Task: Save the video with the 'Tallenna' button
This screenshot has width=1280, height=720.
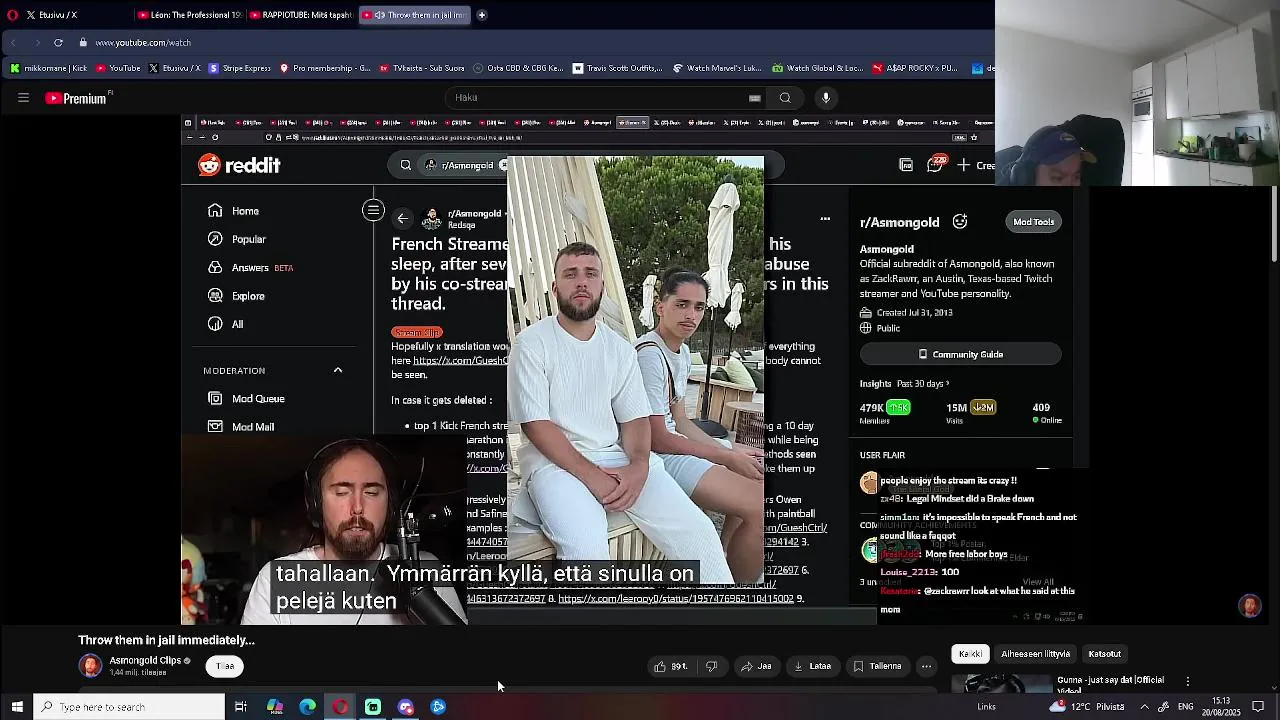Action: click(x=878, y=666)
